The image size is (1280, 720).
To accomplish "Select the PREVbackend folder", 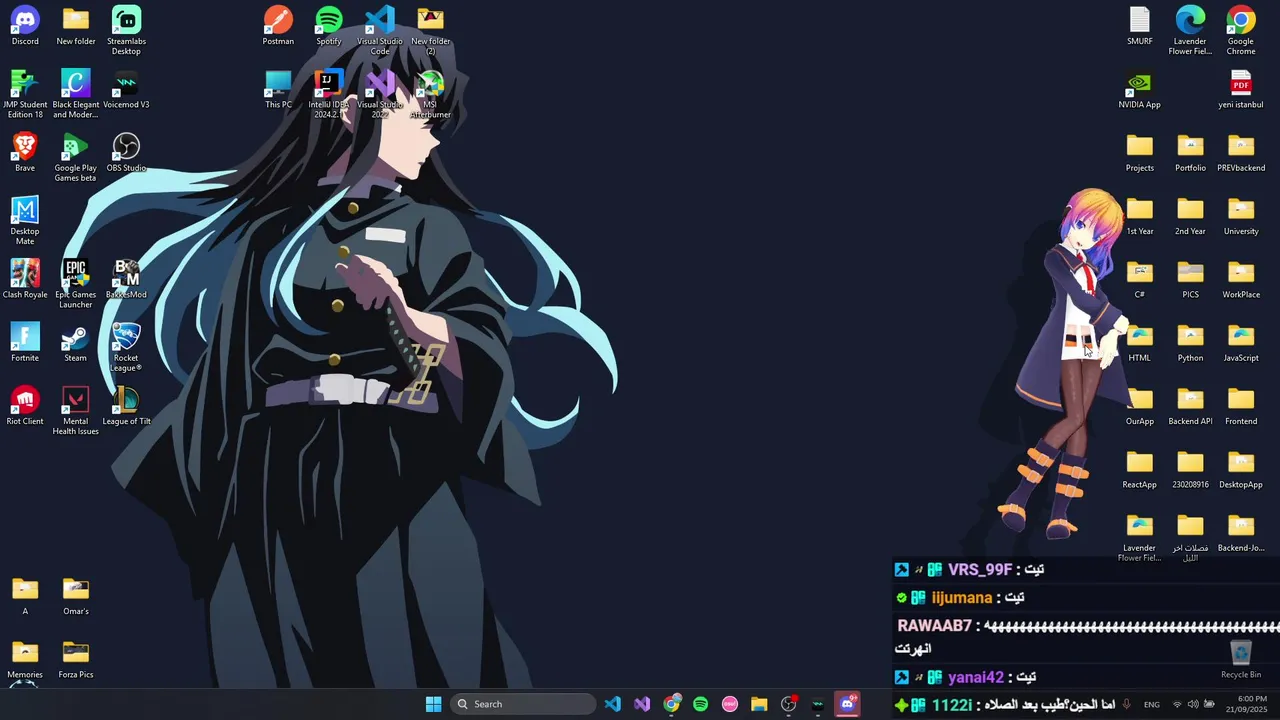I will pyautogui.click(x=1241, y=152).
